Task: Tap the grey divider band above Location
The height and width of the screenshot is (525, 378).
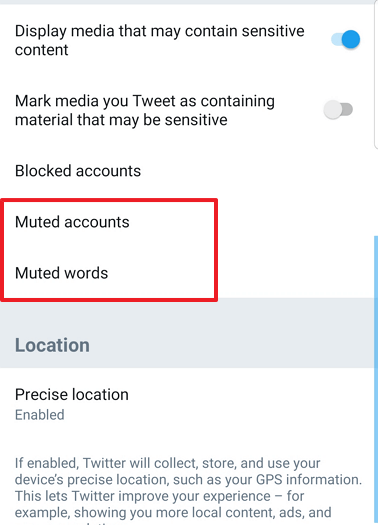Action: point(187,315)
